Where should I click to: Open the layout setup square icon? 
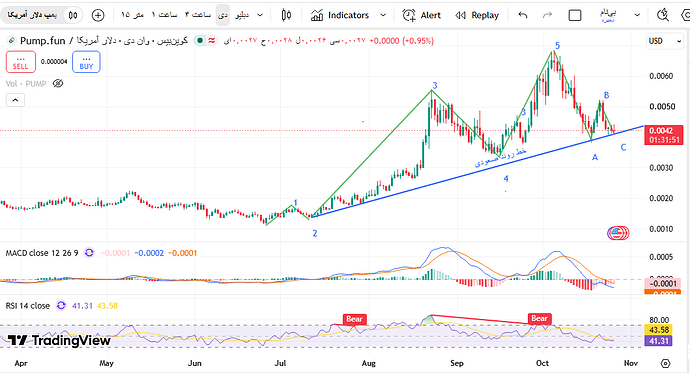[x=575, y=15]
